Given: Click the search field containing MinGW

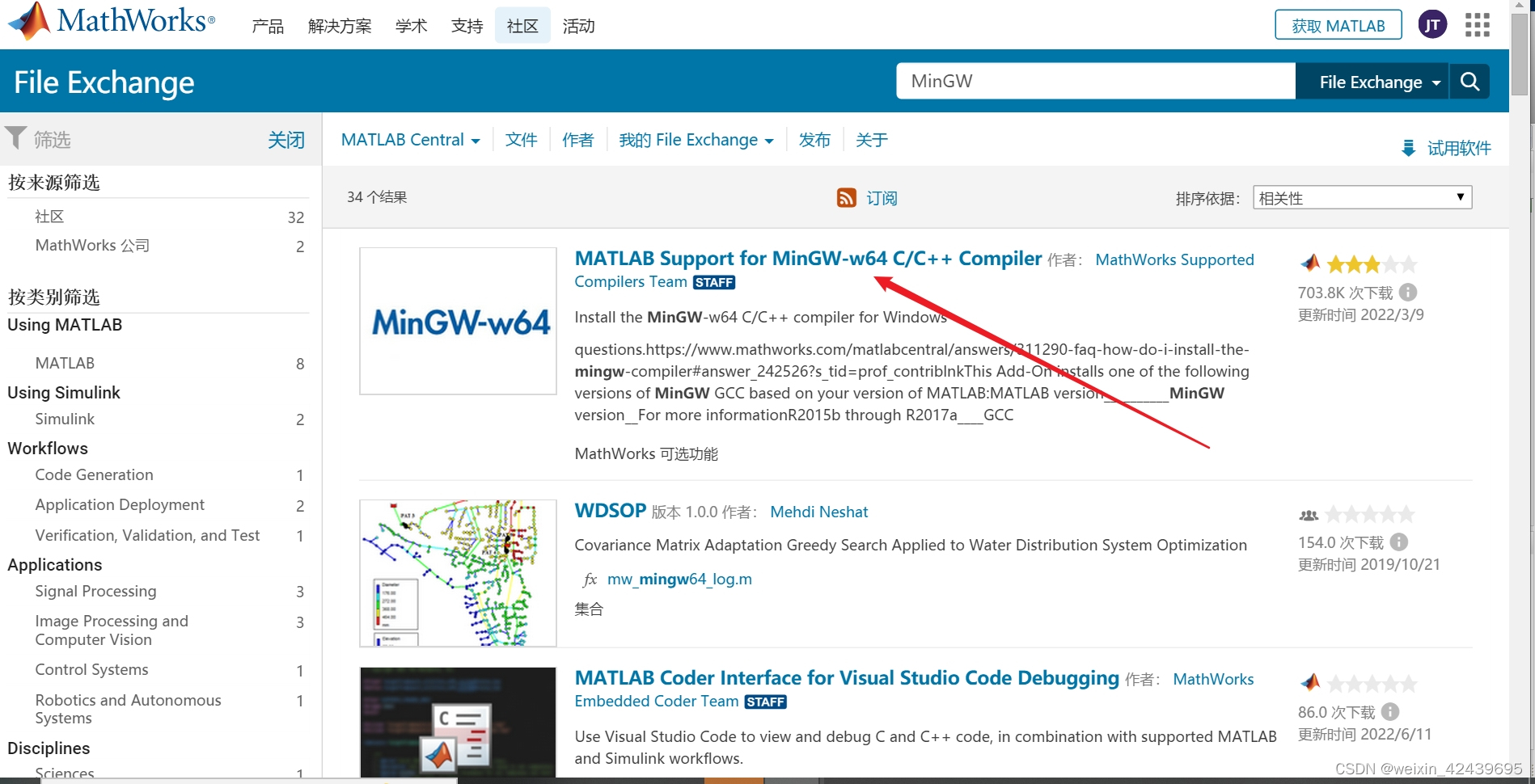Looking at the screenshot, I should pyautogui.click(x=1096, y=82).
